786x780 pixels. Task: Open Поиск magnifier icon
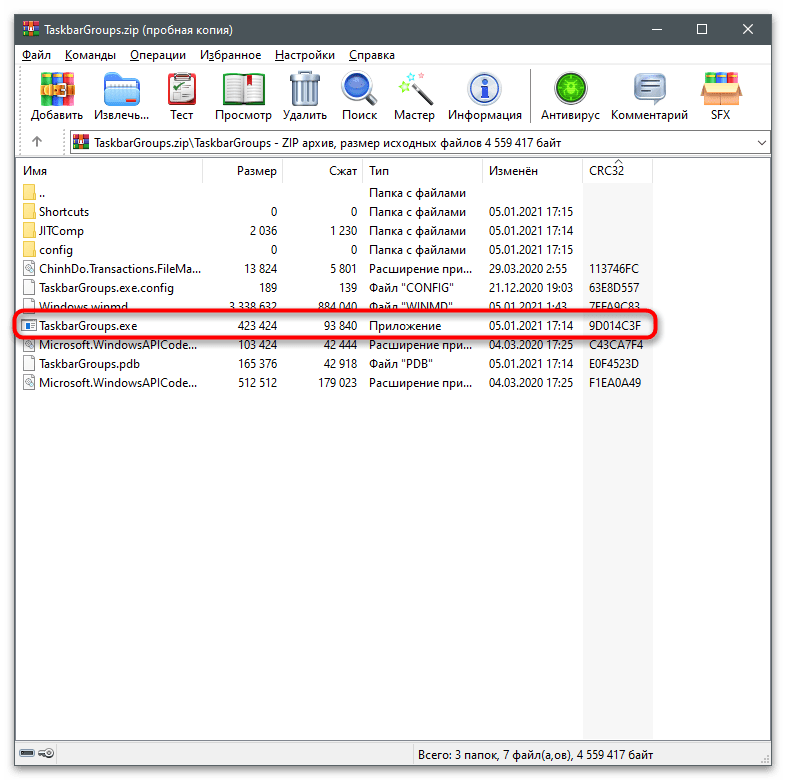pos(359,89)
